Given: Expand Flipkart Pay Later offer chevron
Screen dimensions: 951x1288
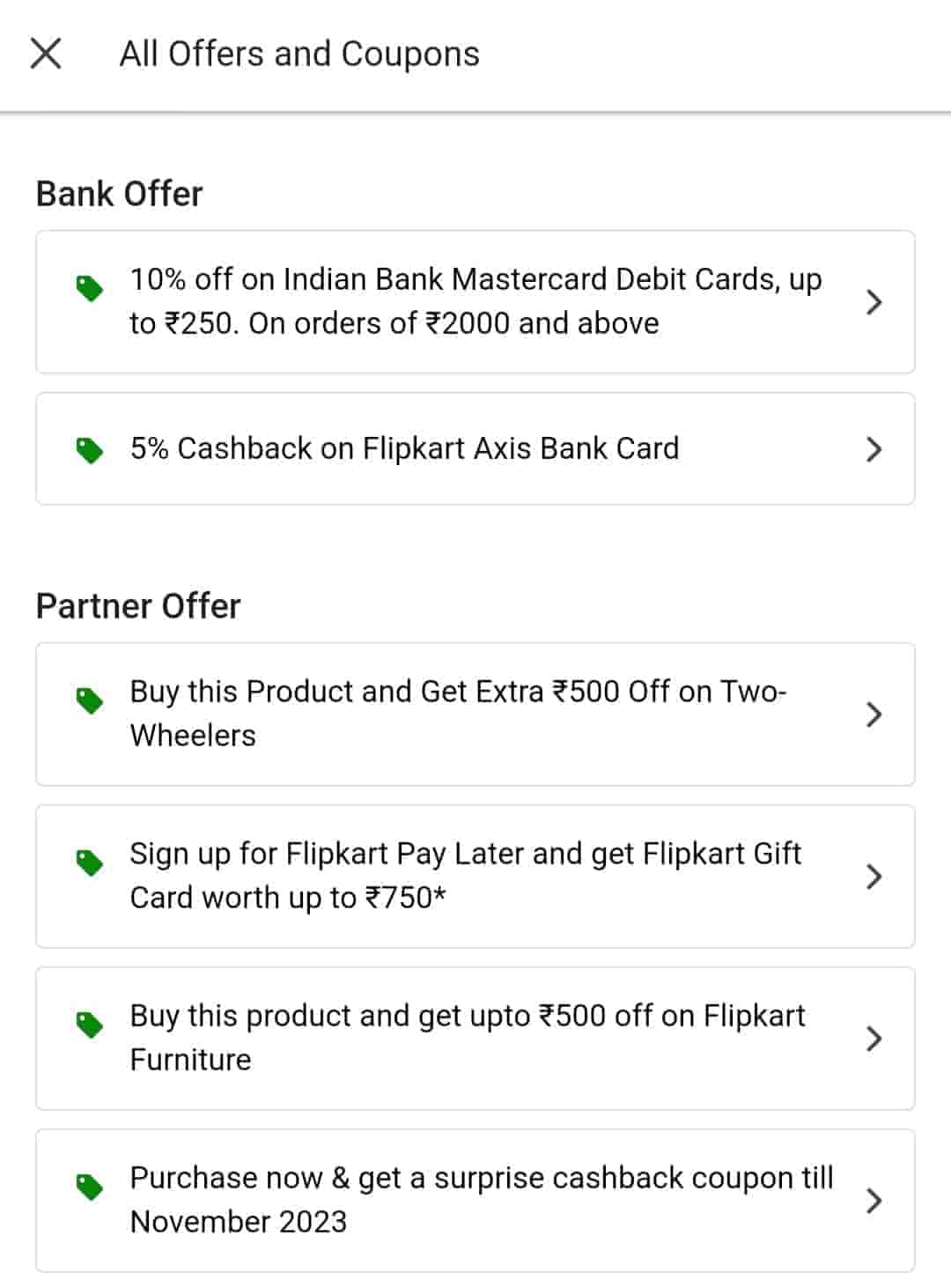Looking at the screenshot, I should tap(874, 877).
